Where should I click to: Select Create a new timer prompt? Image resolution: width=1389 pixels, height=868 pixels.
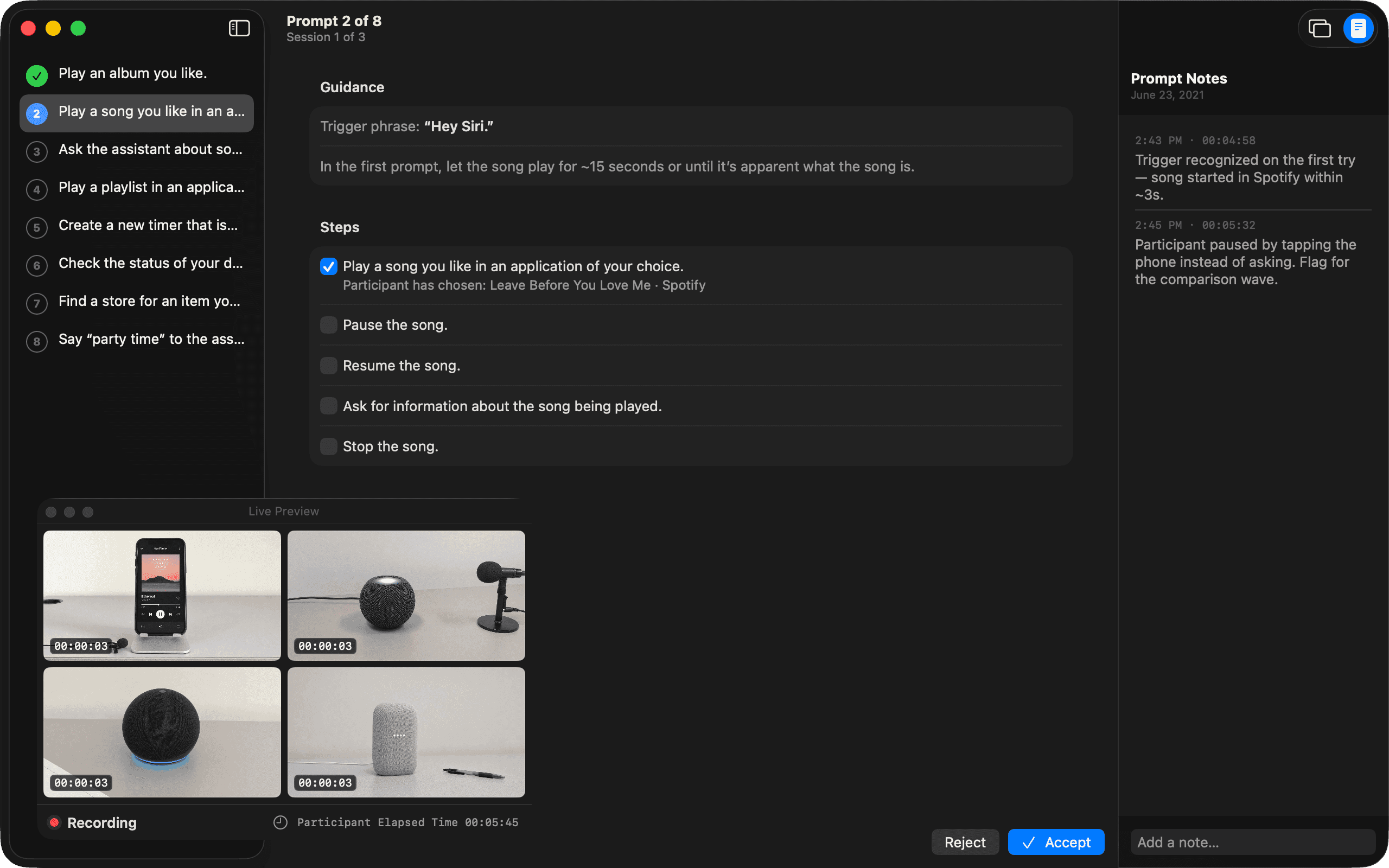[137, 226]
